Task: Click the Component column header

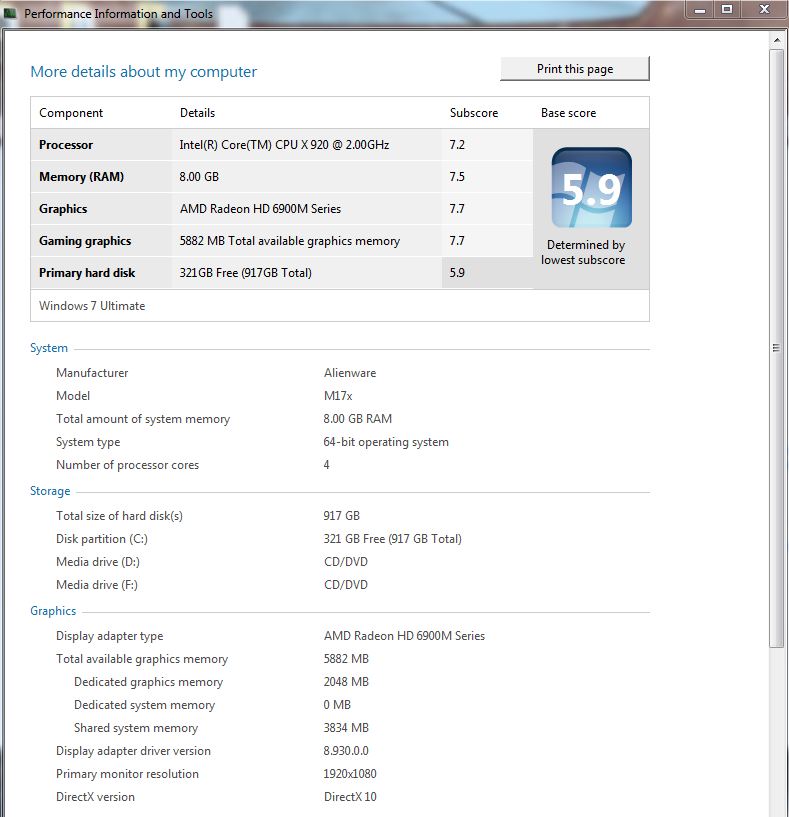Action: pos(71,113)
